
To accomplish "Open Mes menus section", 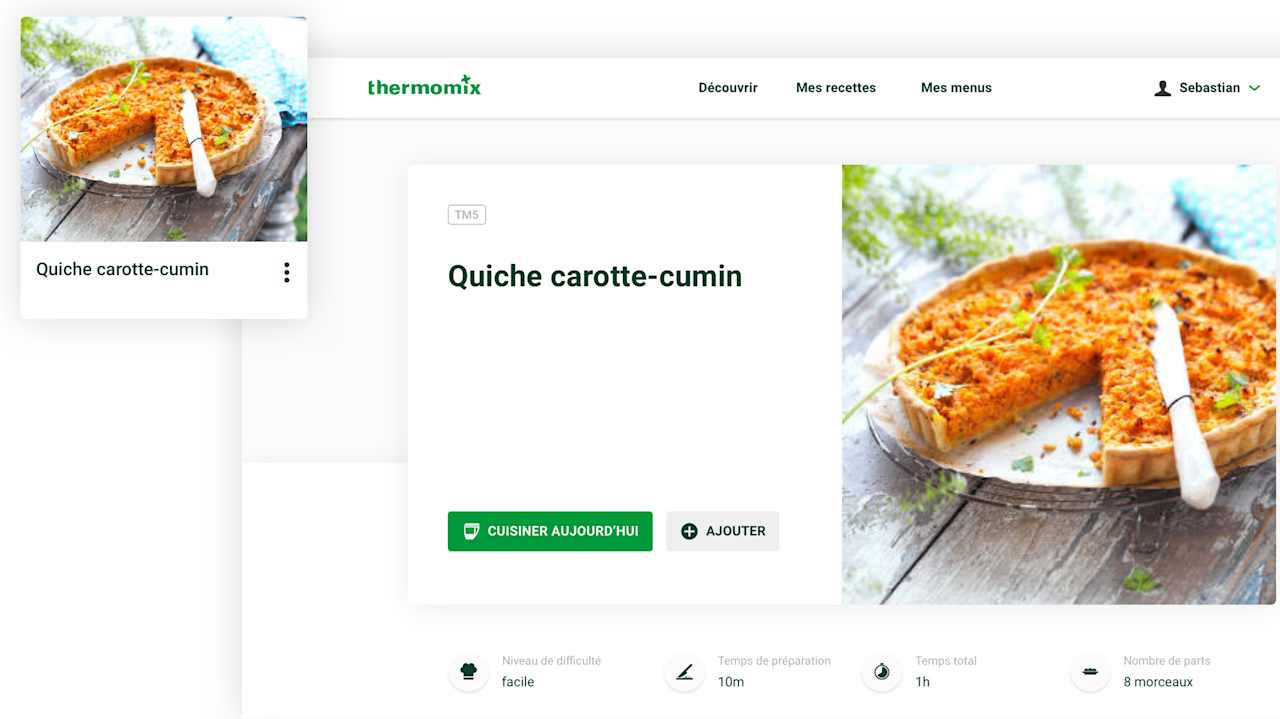I will [x=956, y=88].
